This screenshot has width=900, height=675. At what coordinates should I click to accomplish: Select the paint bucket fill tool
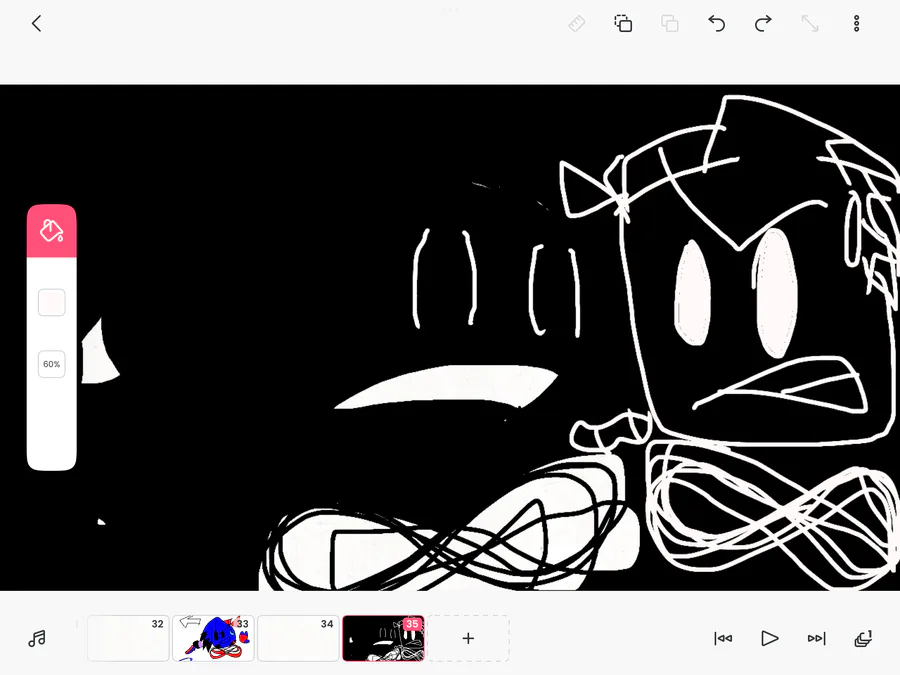[x=52, y=231]
